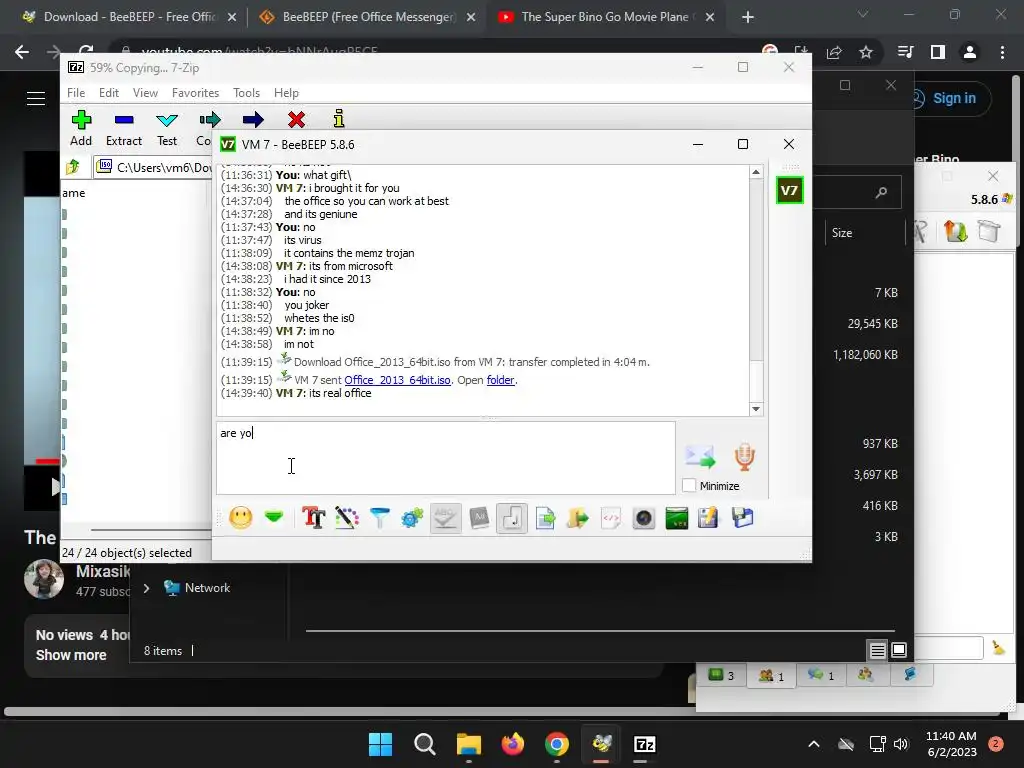Image resolution: width=1024 pixels, height=768 pixels.
Task: Click the File Explorer search magnifier
Action: pyautogui.click(x=882, y=192)
